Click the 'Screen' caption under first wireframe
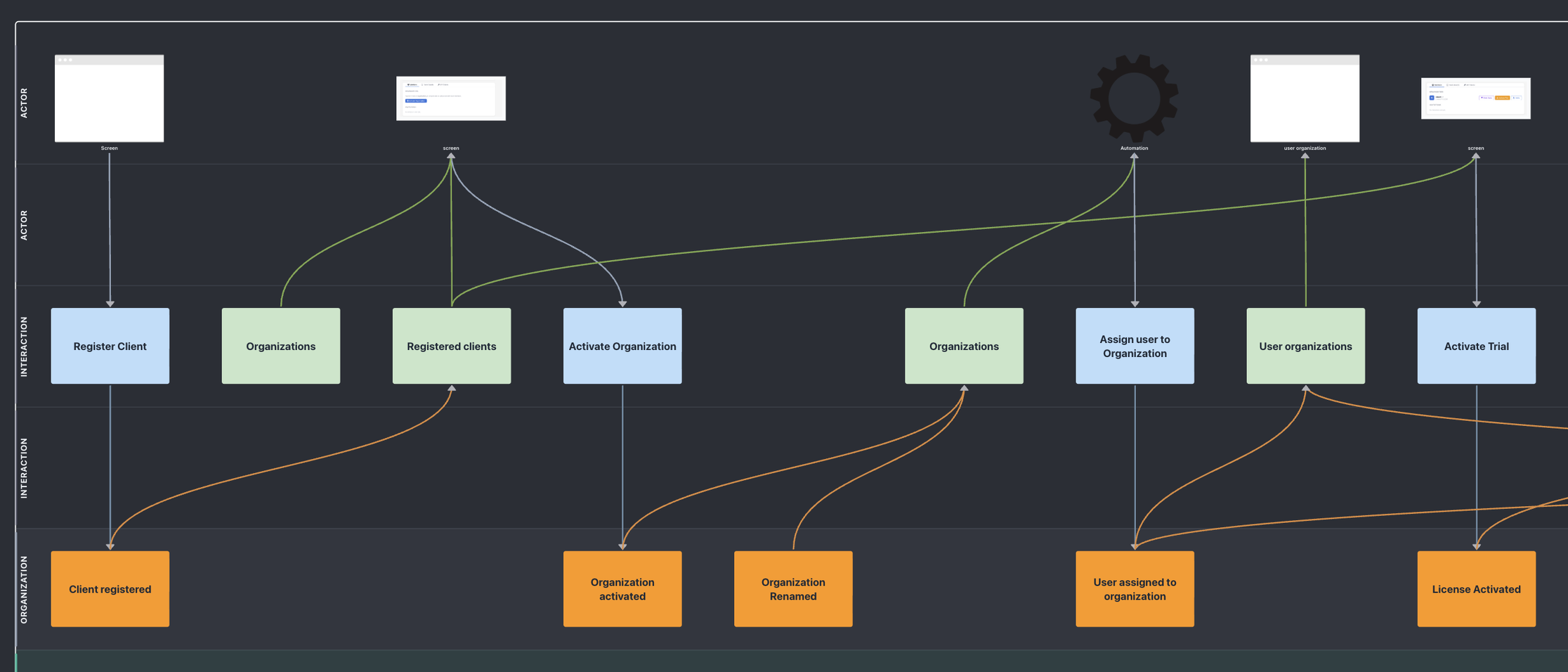1568x672 pixels. click(110, 148)
